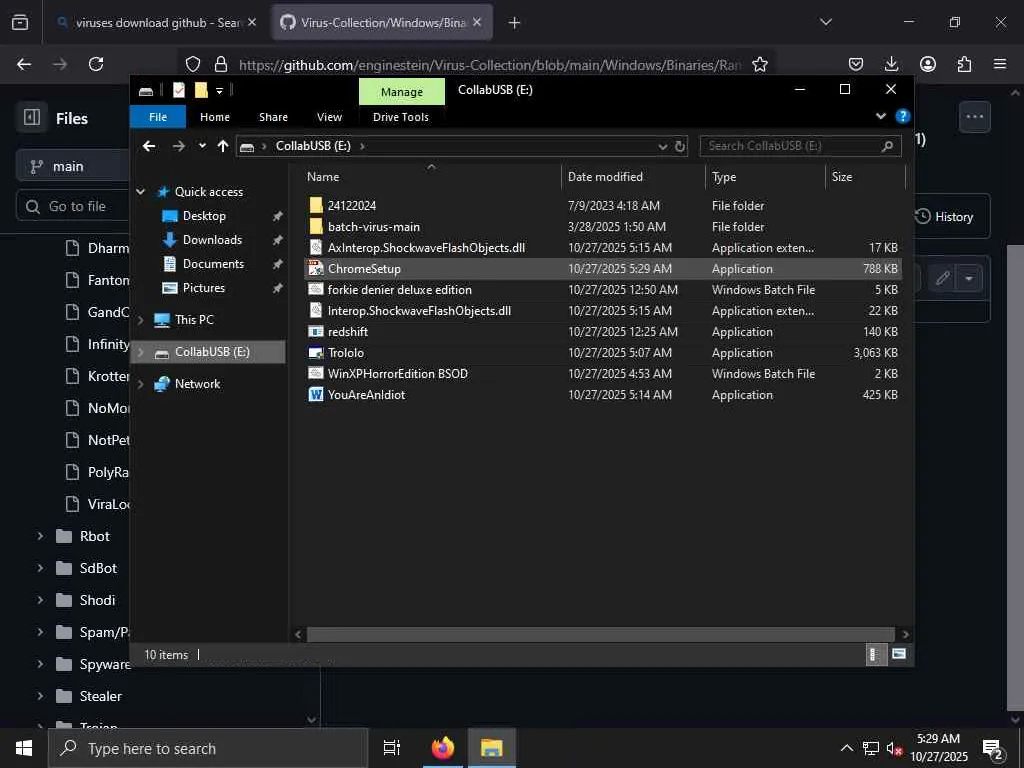
Task: Open Firefox downloads panel
Action: pyautogui.click(x=891, y=64)
